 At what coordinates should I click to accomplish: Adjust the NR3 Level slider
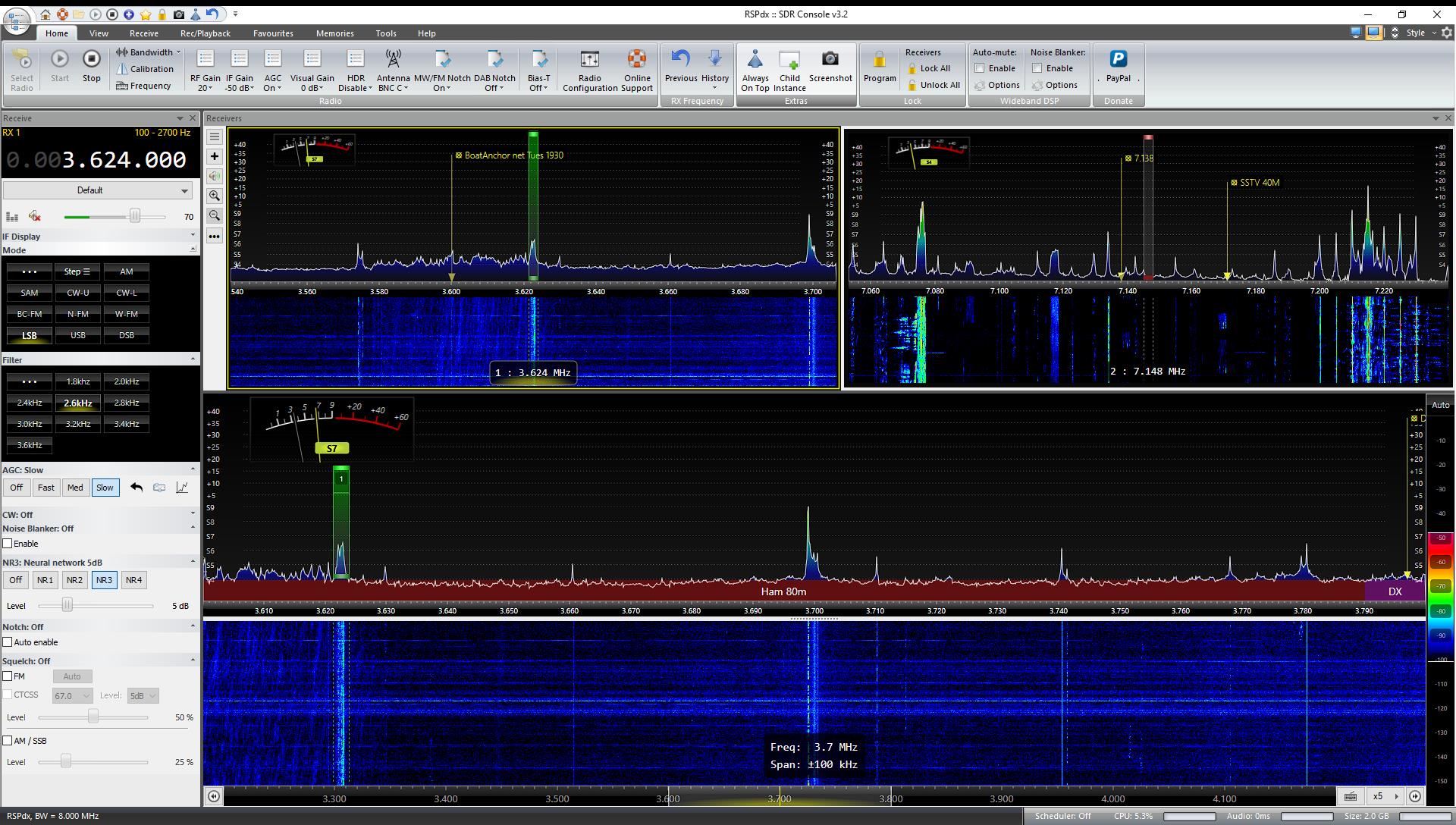click(67, 605)
